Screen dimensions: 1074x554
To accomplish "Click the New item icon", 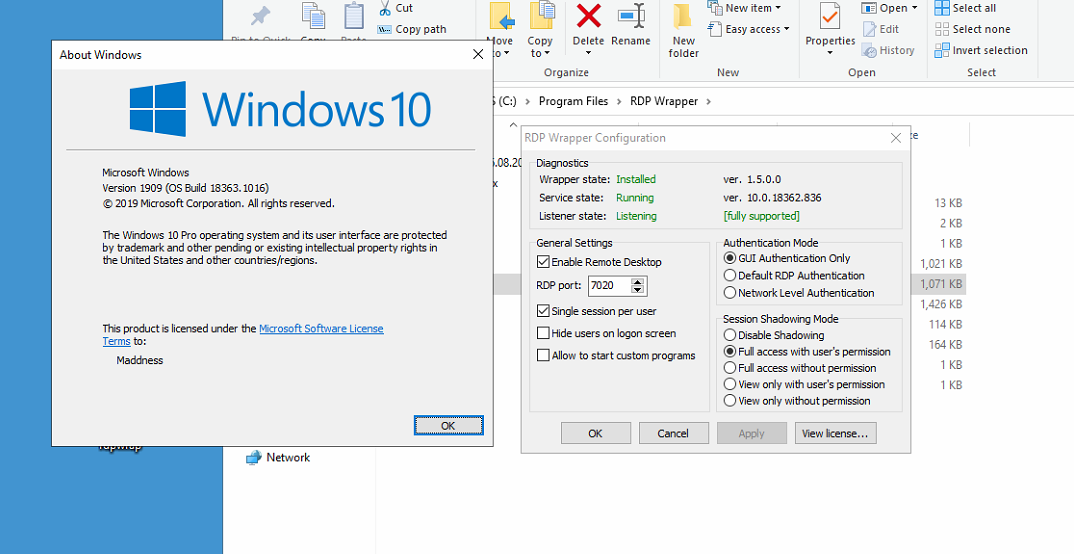I will coord(714,8).
